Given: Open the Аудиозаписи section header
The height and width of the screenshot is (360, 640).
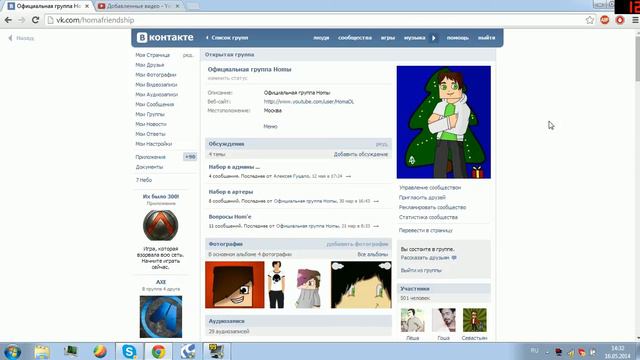Looking at the screenshot, I should click(298, 321).
